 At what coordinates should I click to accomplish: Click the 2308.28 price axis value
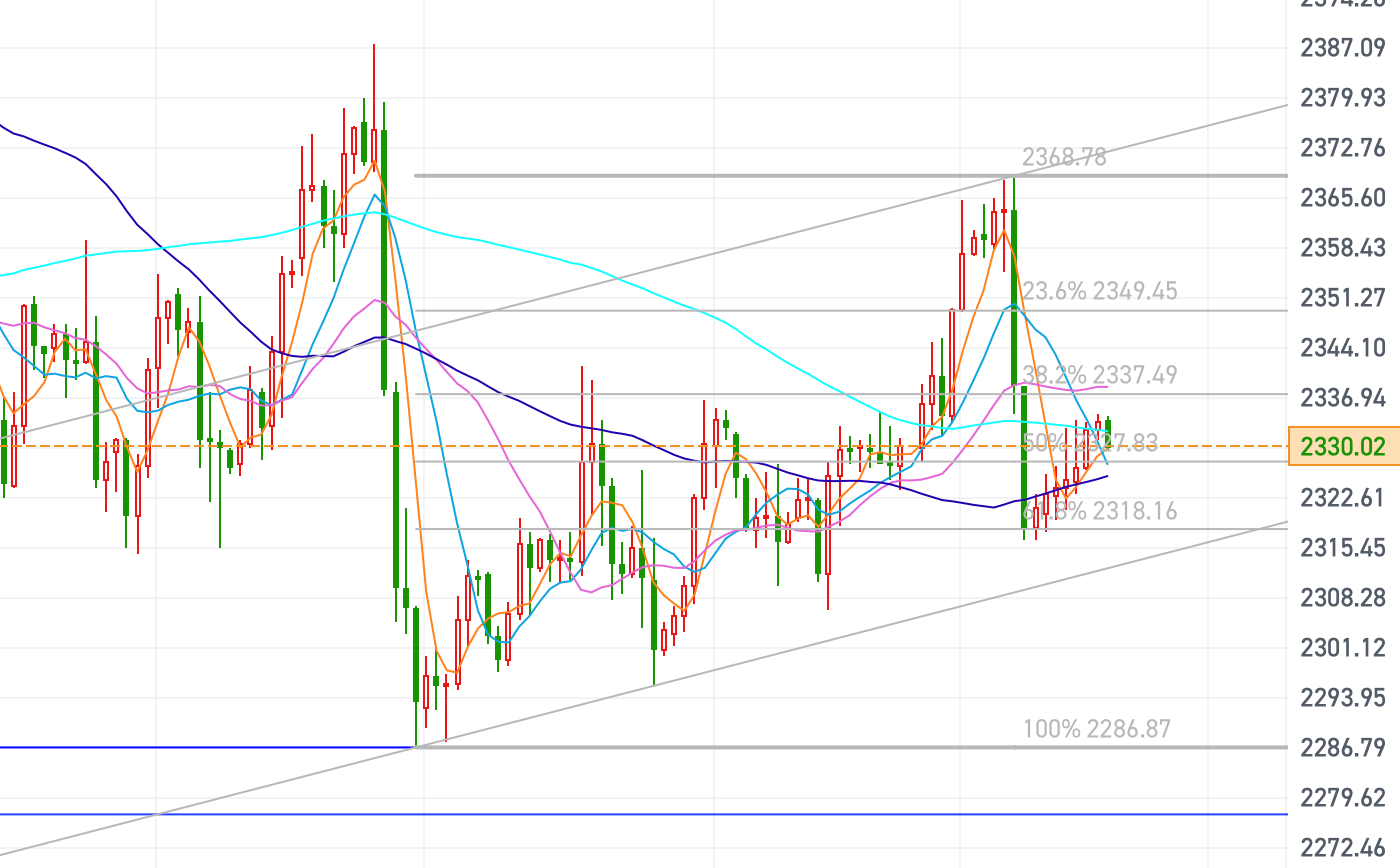tap(1343, 597)
